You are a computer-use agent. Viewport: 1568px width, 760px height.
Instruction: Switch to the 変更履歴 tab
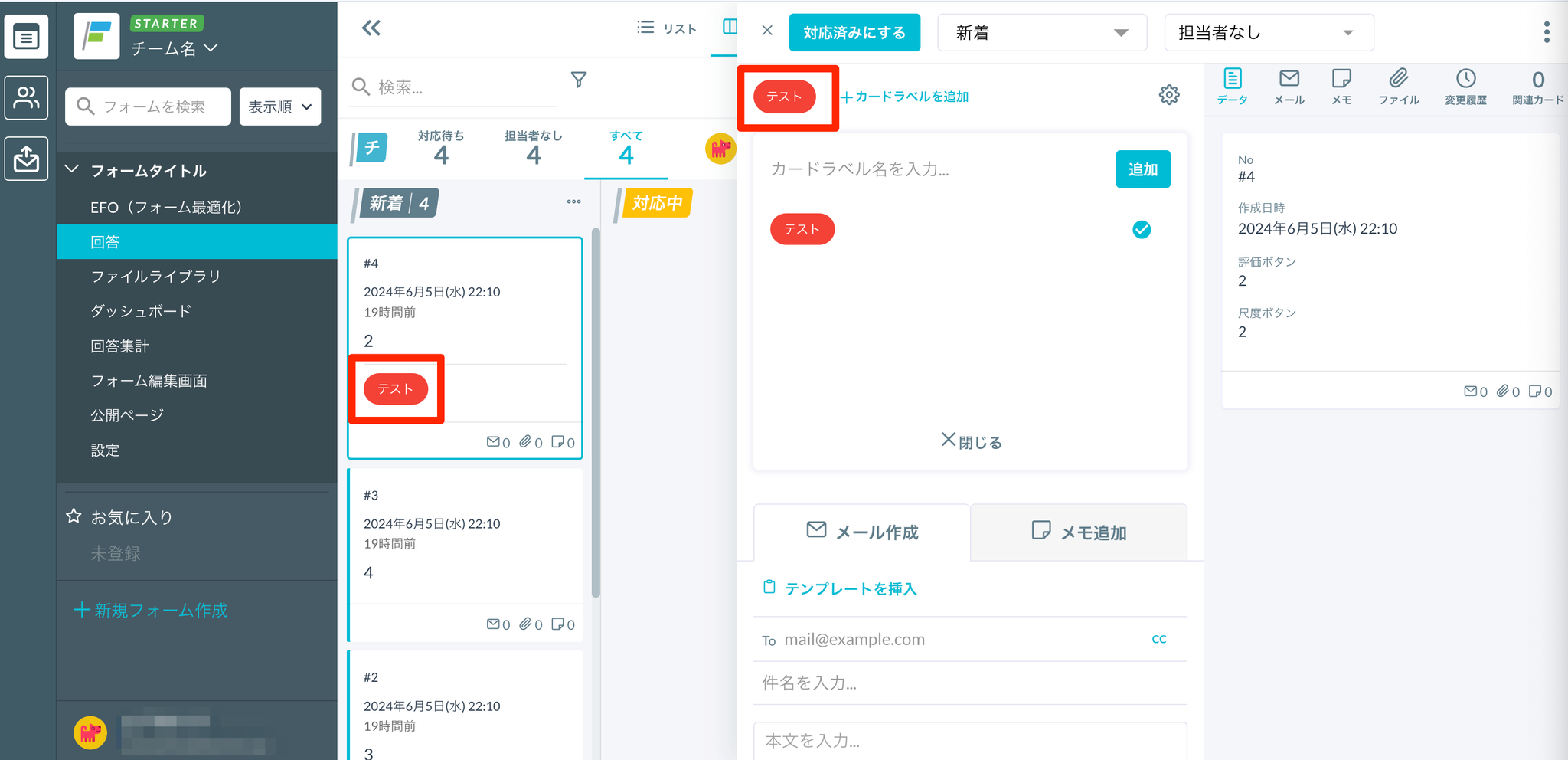click(x=1465, y=87)
